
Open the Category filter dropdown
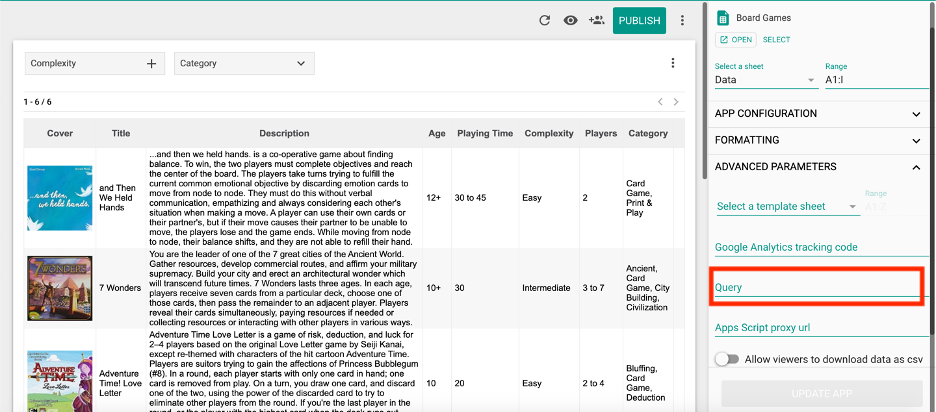[244, 63]
